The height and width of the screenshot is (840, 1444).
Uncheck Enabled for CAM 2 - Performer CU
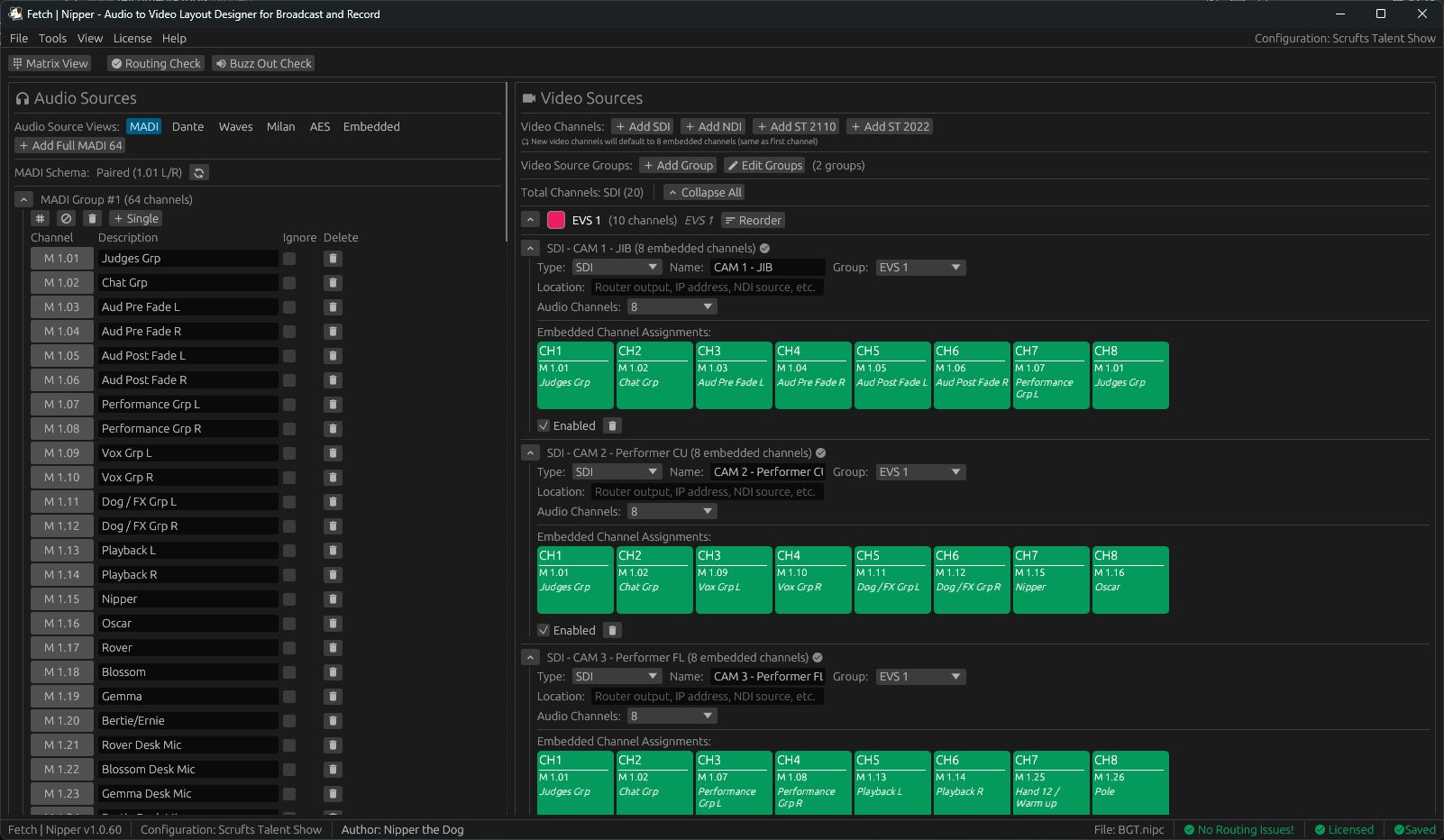[x=544, y=629]
